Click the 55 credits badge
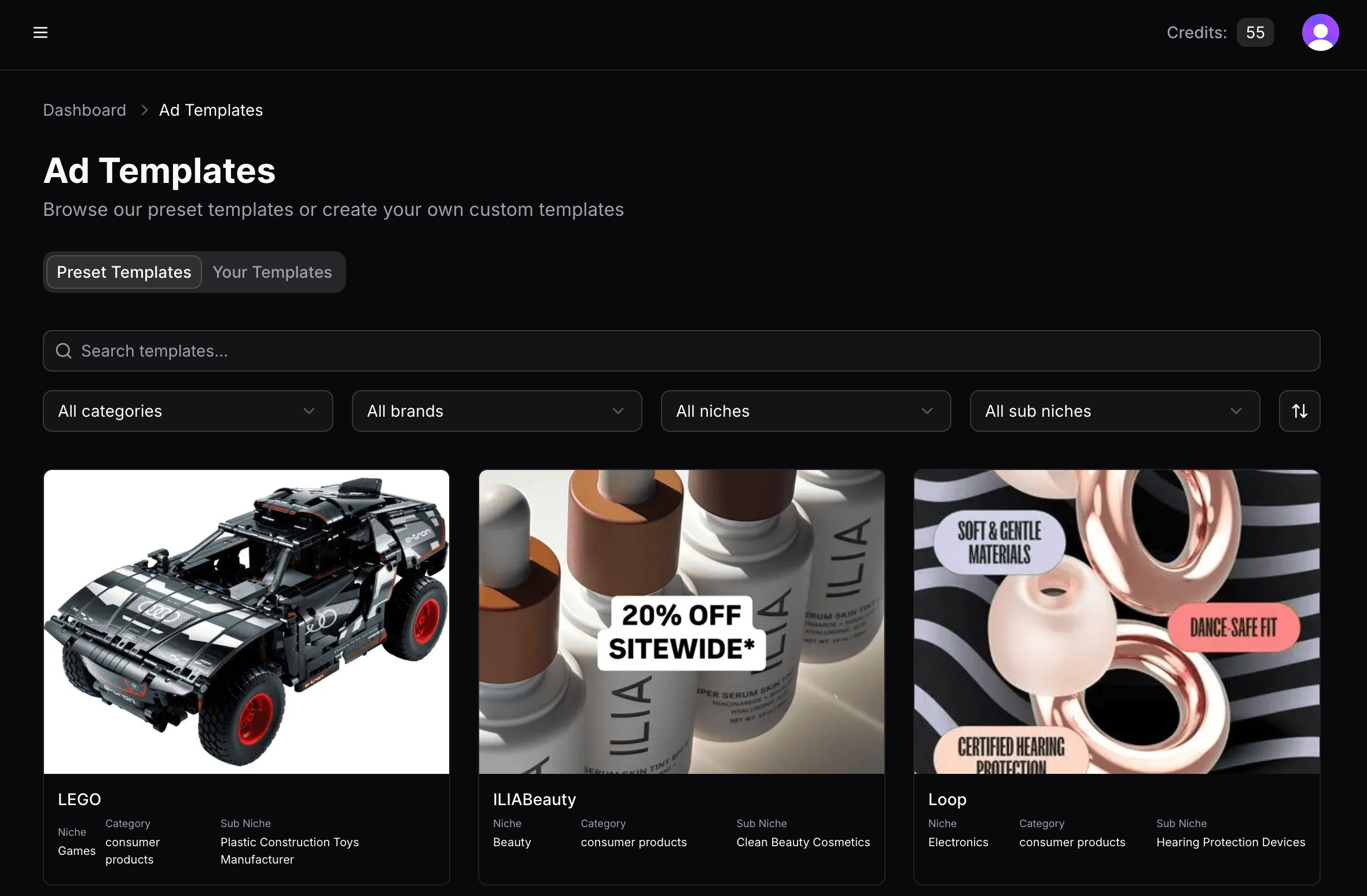1367x896 pixels. point(1255,32)
